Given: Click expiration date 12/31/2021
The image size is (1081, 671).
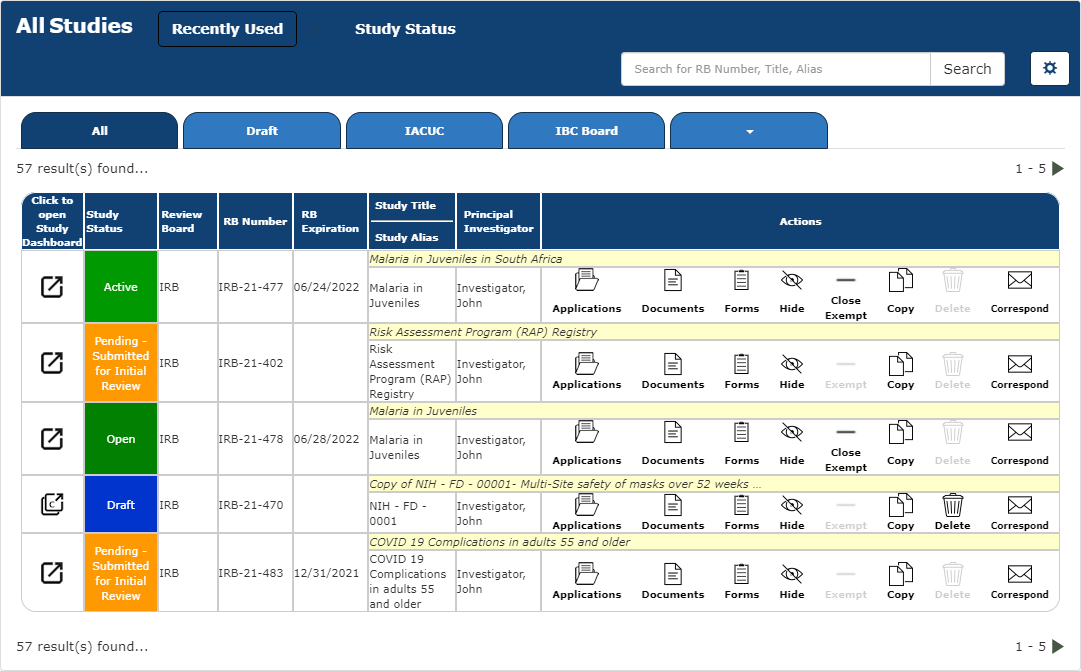Looking at the screenshot, I should pos(326,573).
